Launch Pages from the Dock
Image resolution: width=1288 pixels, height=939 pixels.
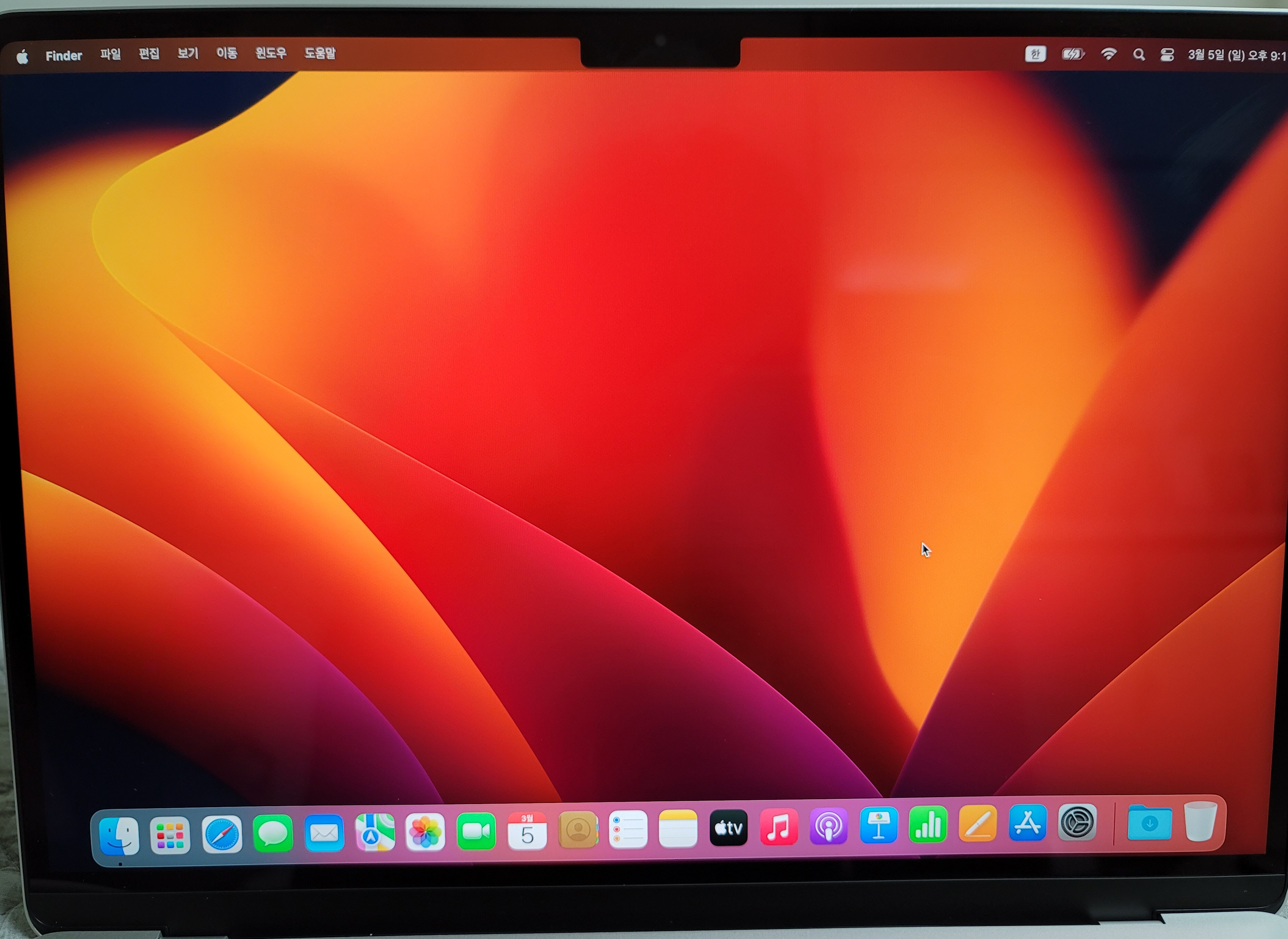click(x=978, y=824)
